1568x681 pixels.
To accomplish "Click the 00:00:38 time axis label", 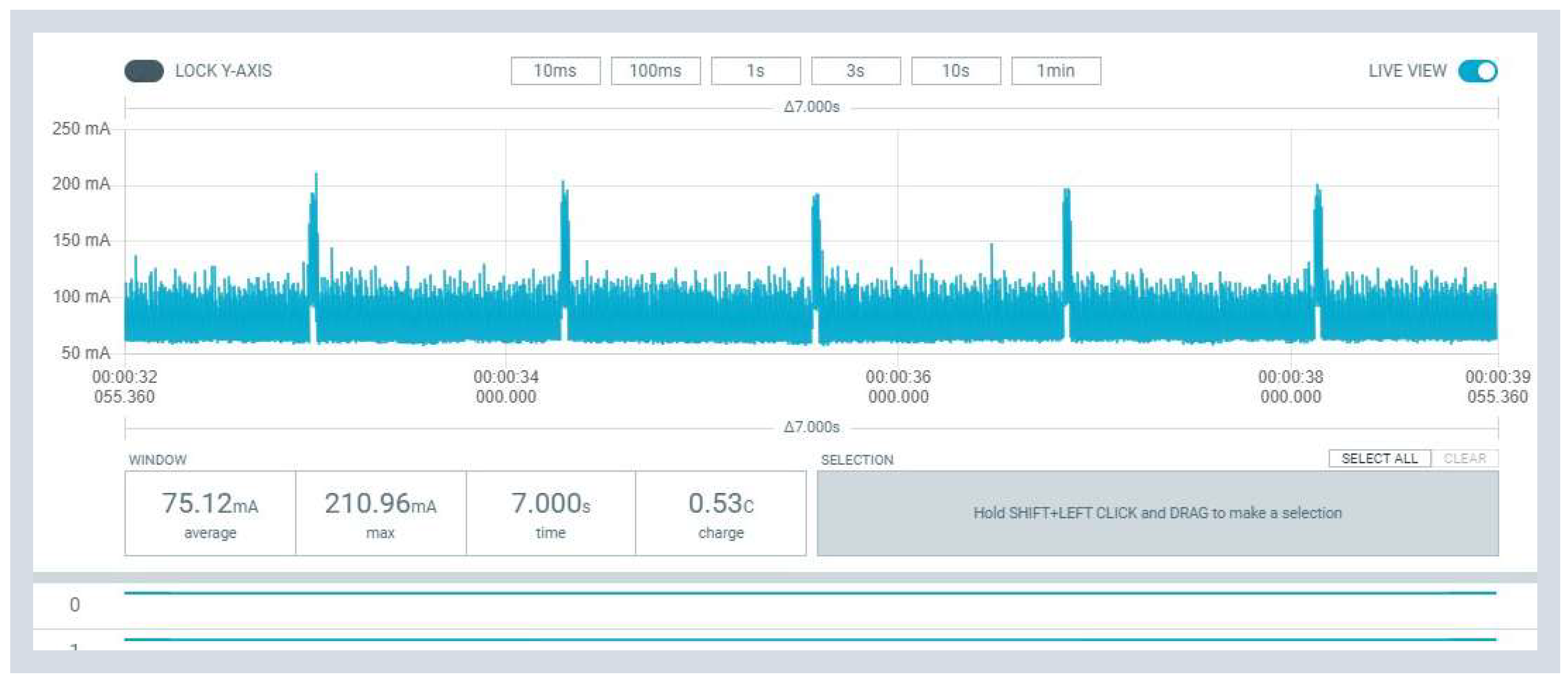I will [1290, 386].
